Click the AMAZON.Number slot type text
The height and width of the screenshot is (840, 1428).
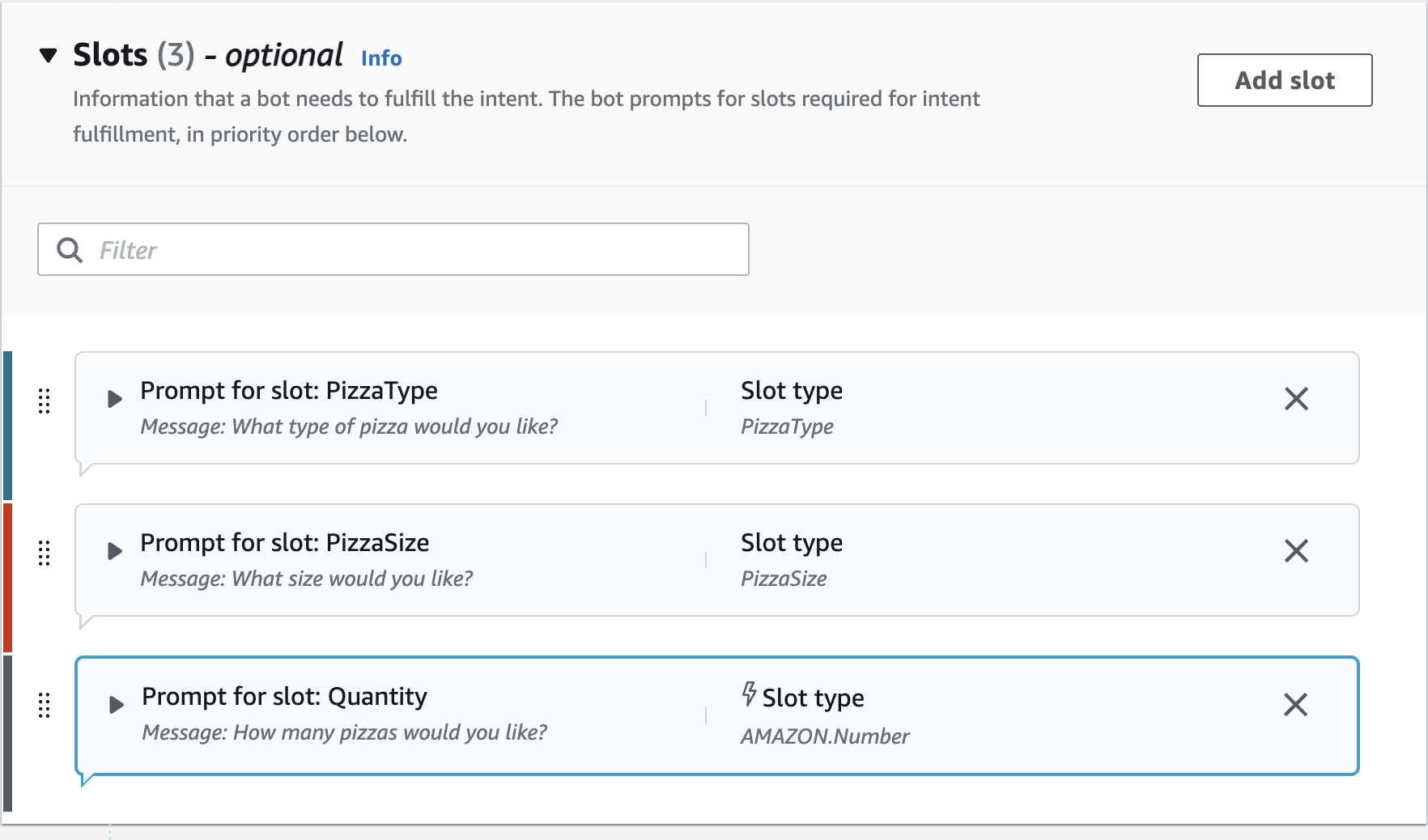[x=825, y=736]
